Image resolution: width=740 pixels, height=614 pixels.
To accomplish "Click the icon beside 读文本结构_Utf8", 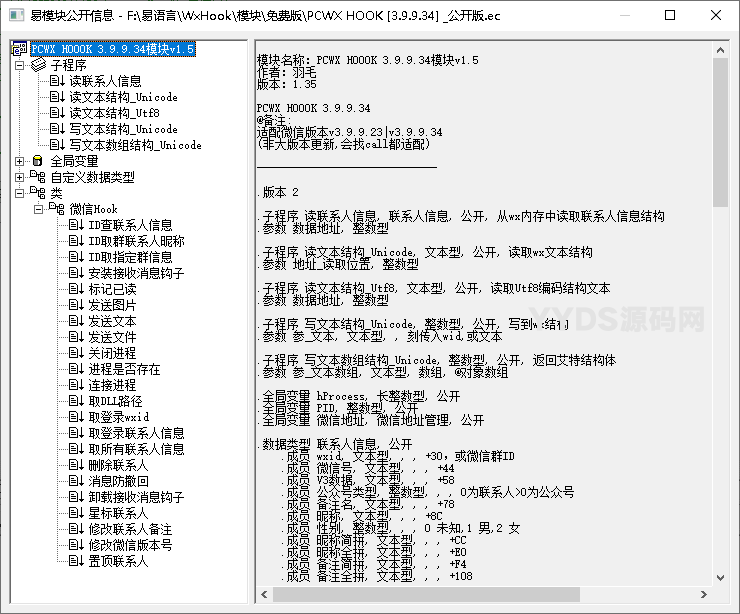I will [x=57, y=113].
